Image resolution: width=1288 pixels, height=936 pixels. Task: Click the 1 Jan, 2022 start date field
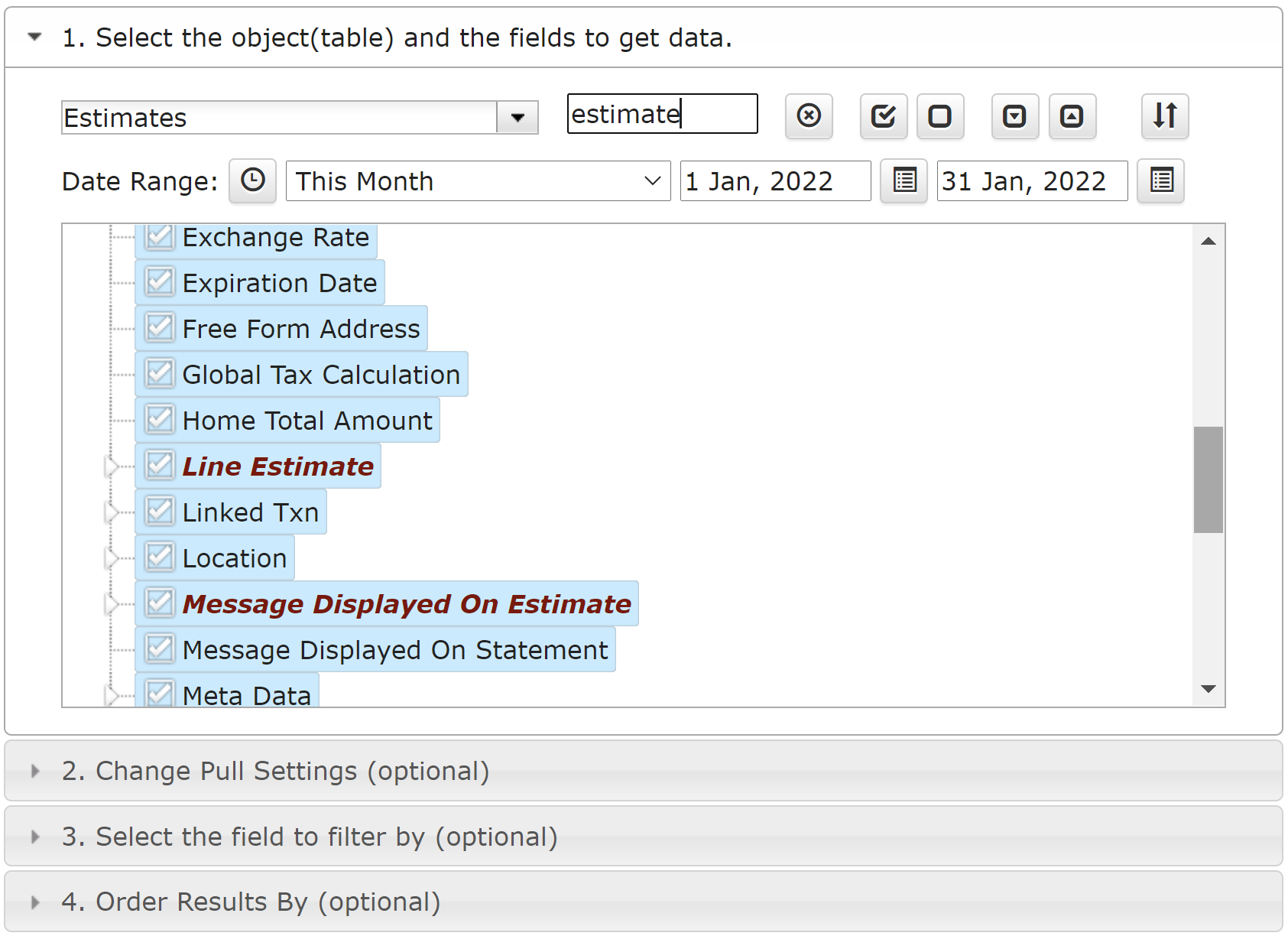776,181
